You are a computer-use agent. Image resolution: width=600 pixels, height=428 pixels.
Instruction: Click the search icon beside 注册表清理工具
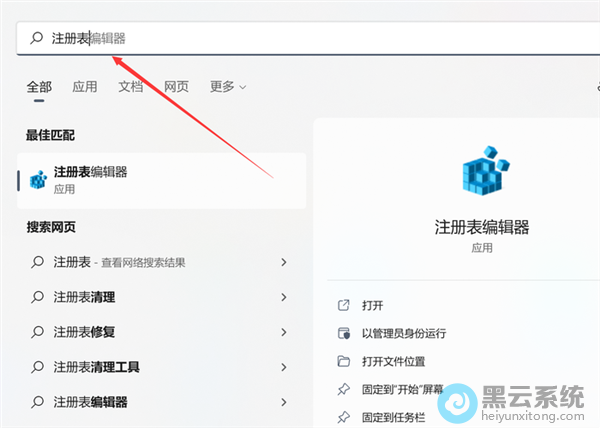coord(38,367)
